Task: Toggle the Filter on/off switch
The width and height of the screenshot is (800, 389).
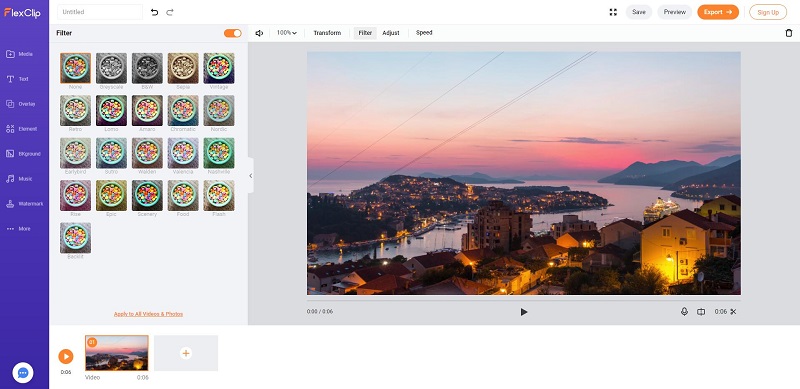Action: tap(233, 33)
